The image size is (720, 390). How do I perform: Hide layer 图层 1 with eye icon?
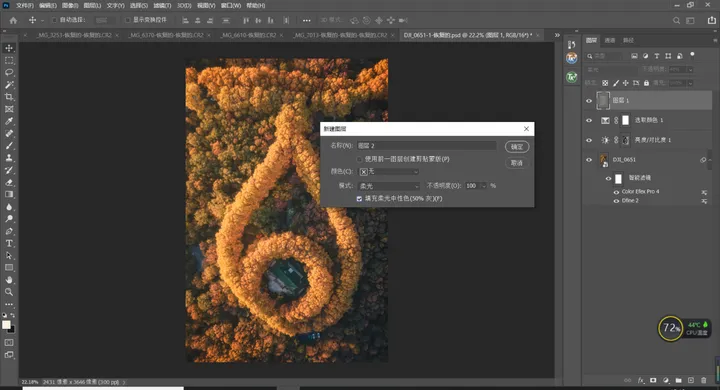click(589, 101)
